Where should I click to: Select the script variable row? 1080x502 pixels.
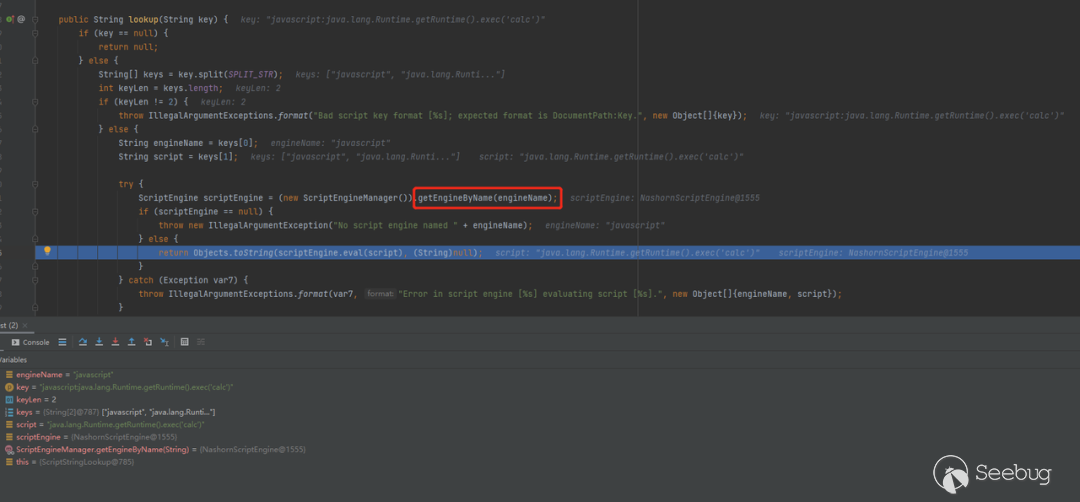[x=540, y=424]
